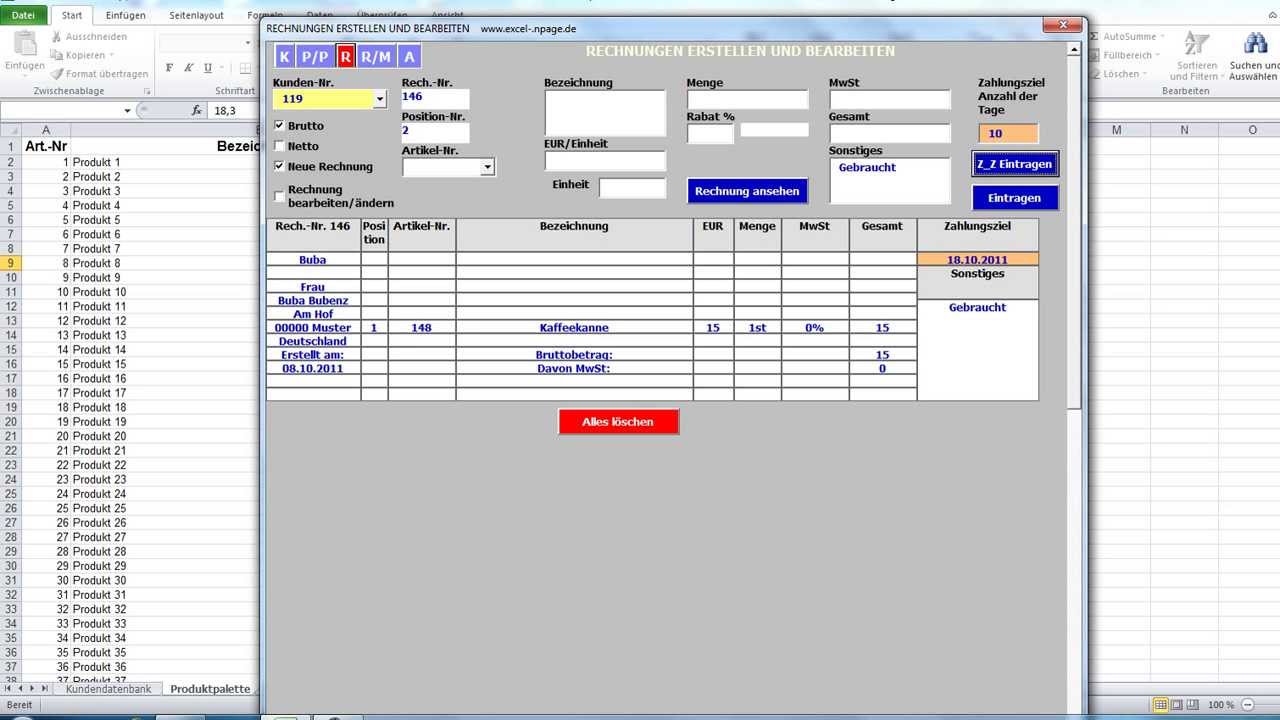The width and height of the screenshot is (1280, 720).
Task: Open the A section button in dialog
Action: (x=409, y=57)
